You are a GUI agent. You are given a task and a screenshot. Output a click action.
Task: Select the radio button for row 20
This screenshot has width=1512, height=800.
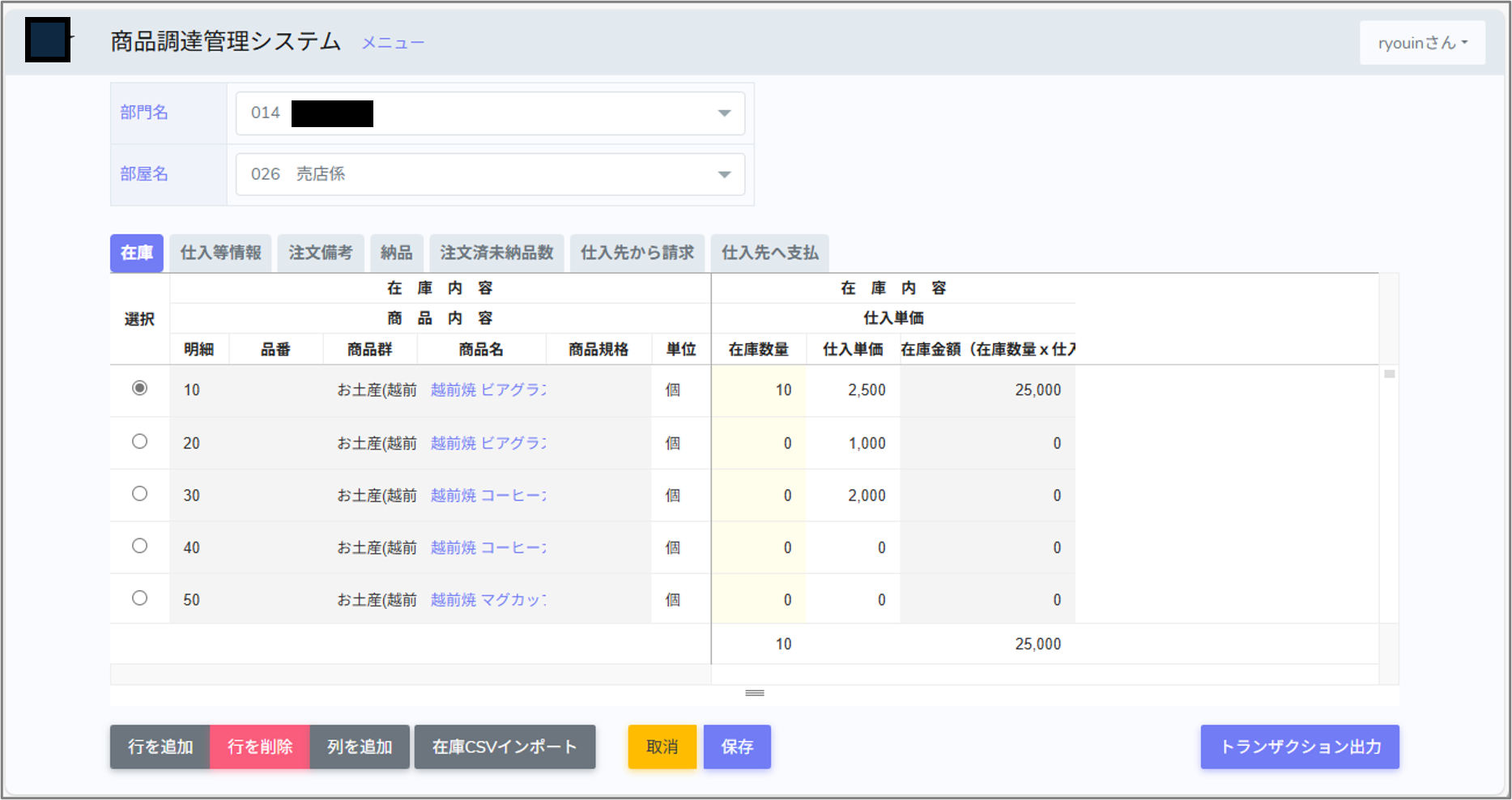coord(139,442)
